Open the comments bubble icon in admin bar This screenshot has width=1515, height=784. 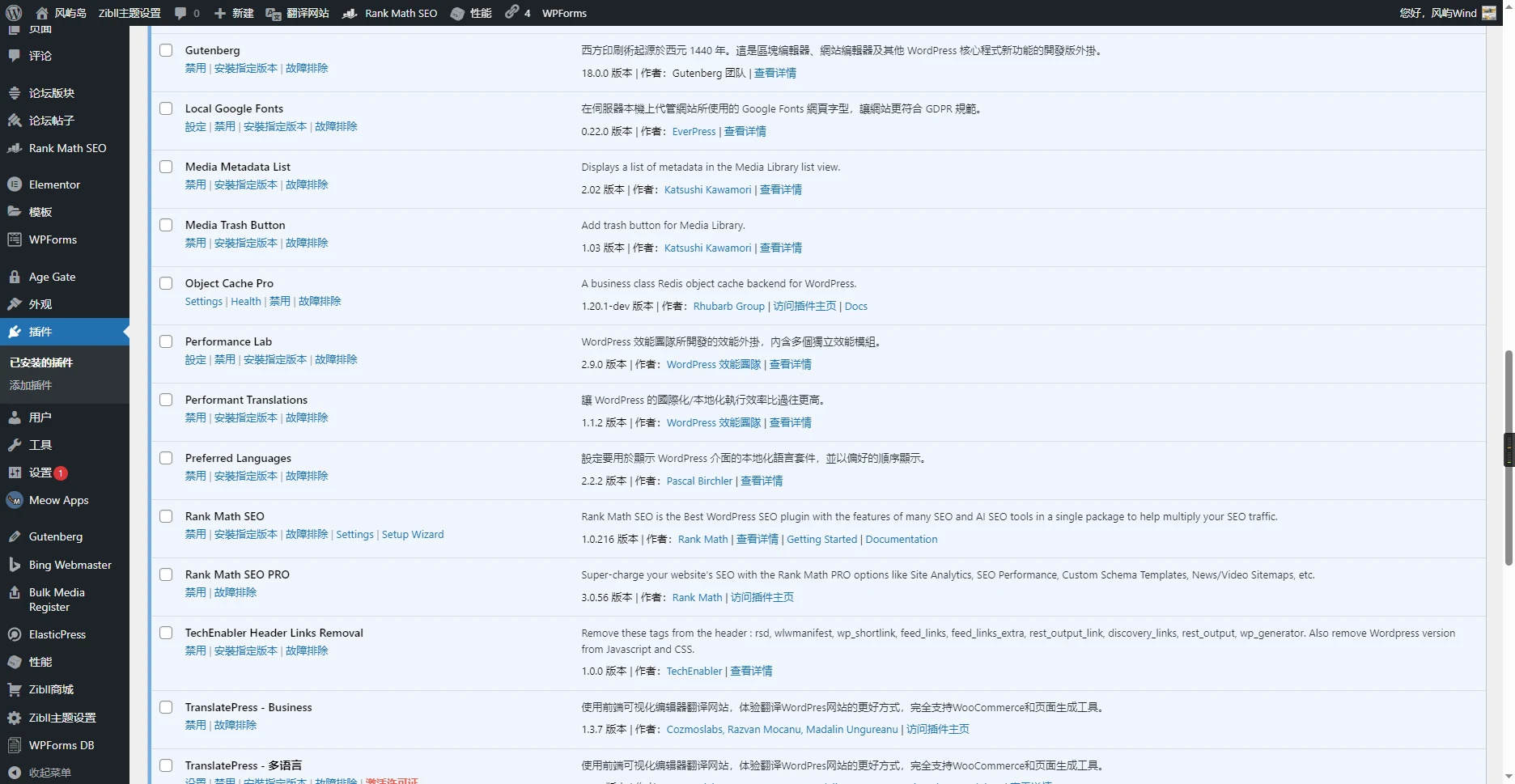coord(180,13)
